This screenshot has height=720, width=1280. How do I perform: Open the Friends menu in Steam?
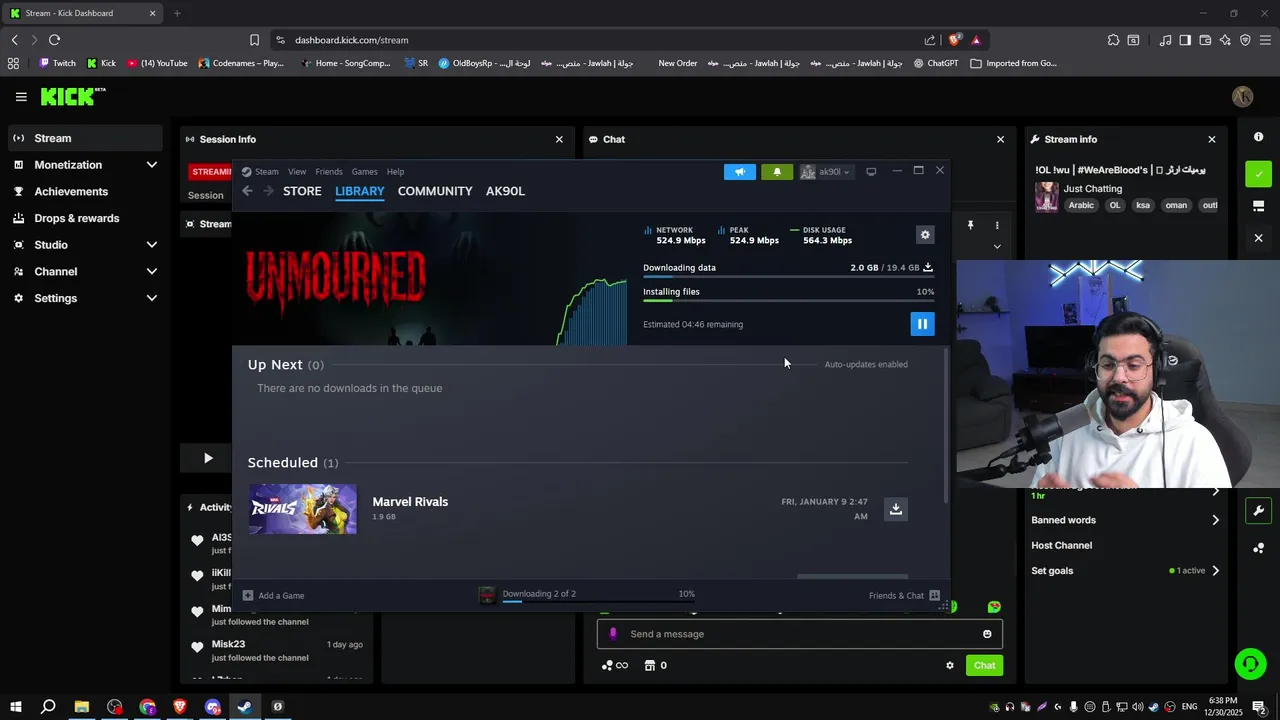(329, 172)
